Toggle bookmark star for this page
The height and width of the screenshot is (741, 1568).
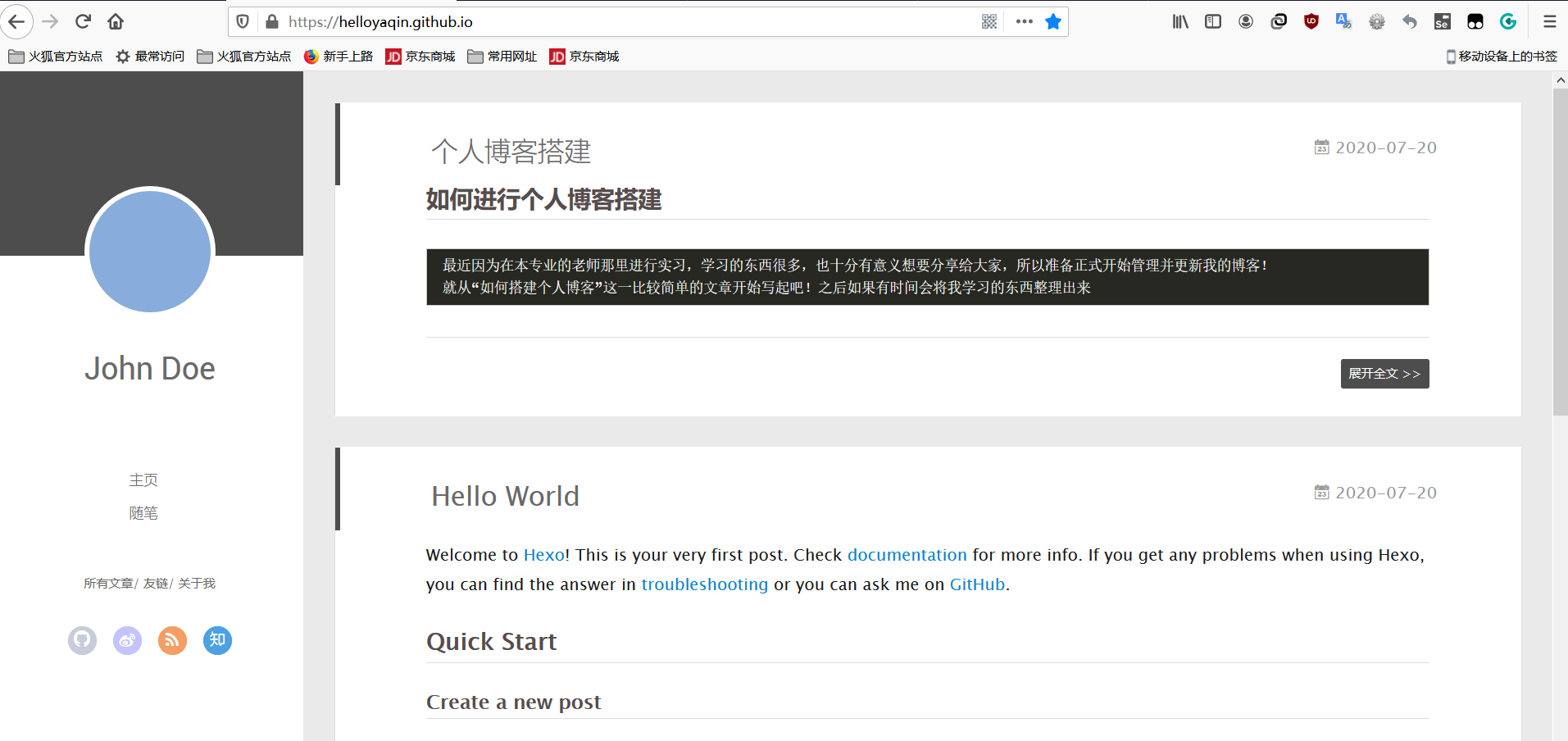(1052, 21)
